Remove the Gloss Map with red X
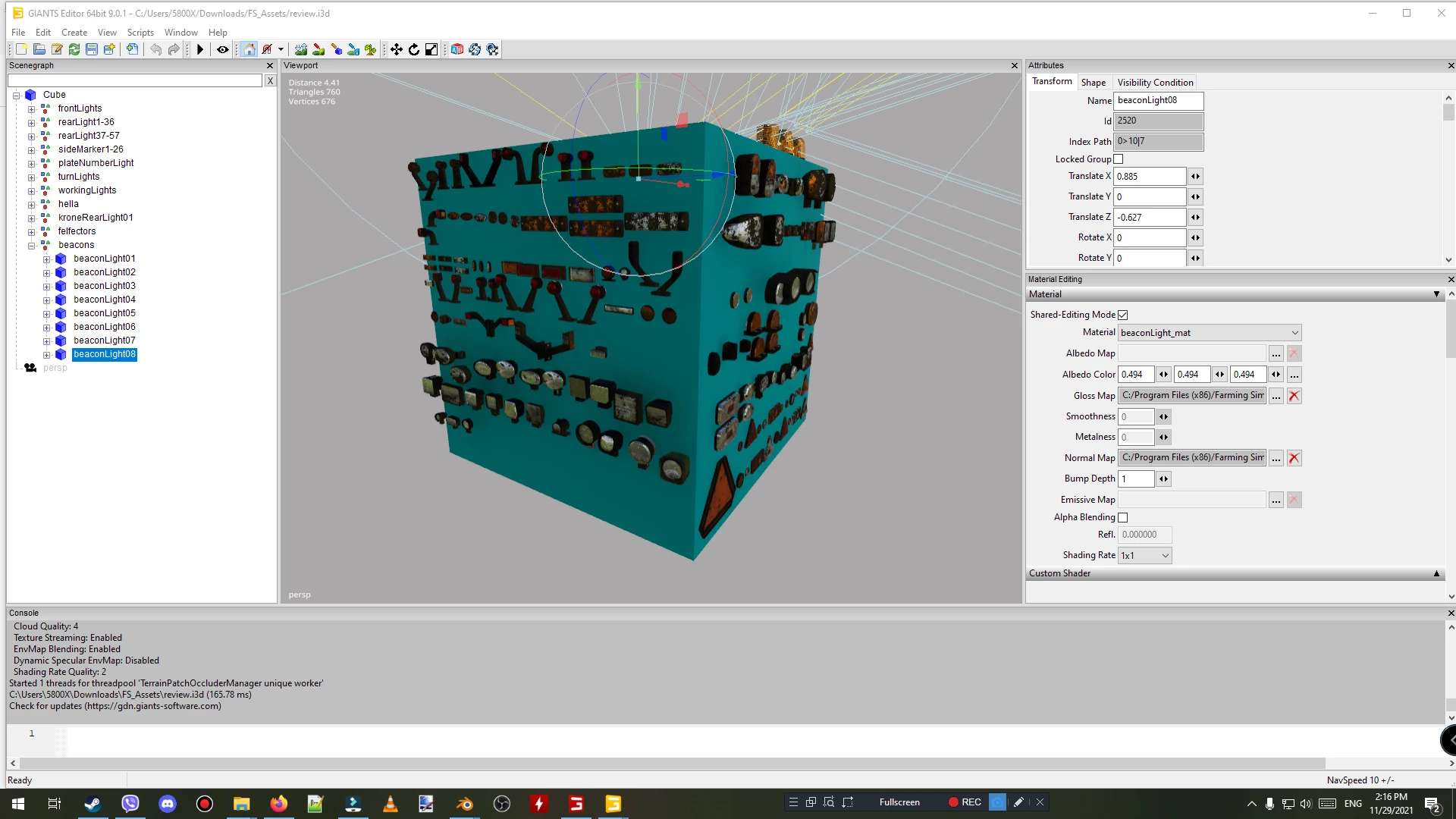This screenshot has width=1456, height=819. (x=1294, y=396)
